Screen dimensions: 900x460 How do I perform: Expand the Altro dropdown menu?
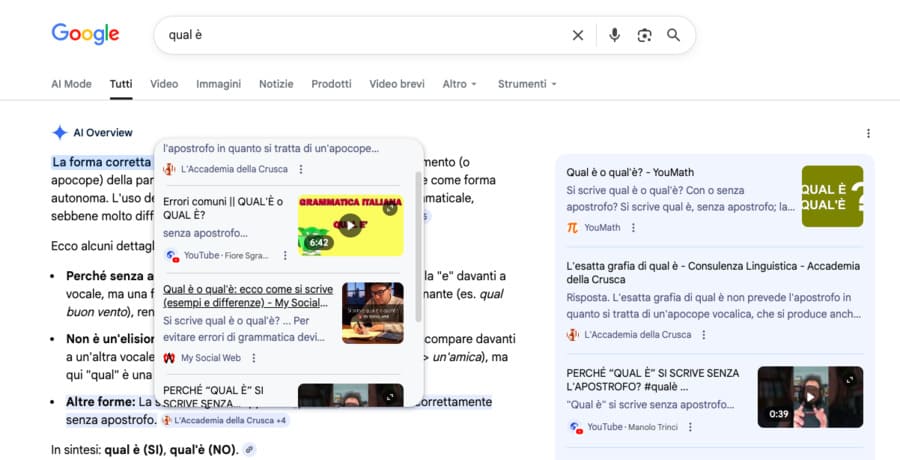tap(460, 84)
